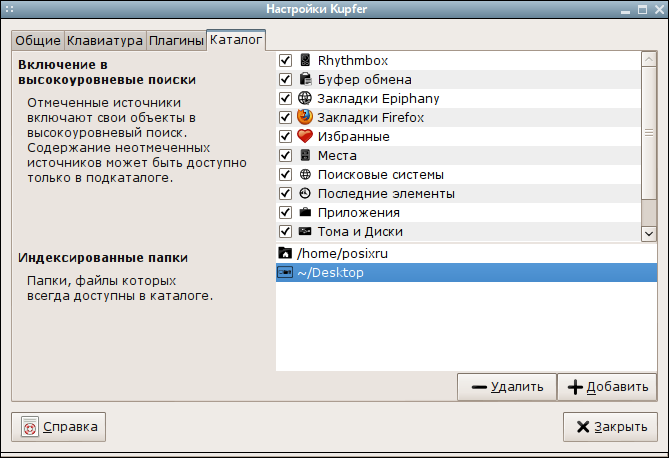Uncheck the Закладки Firefox checkbox

285,117
